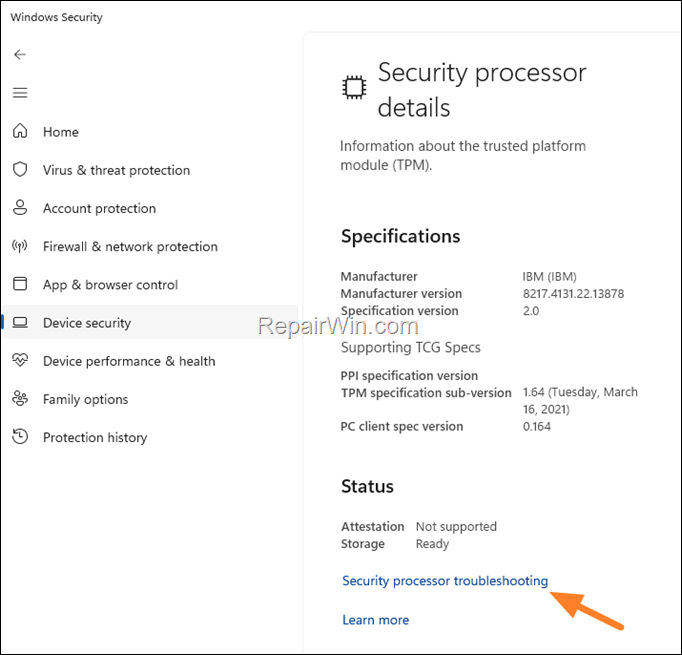Click the Status heading
Image resolution: width=682 pixels, height=655 pixels.
click(367, 486)
